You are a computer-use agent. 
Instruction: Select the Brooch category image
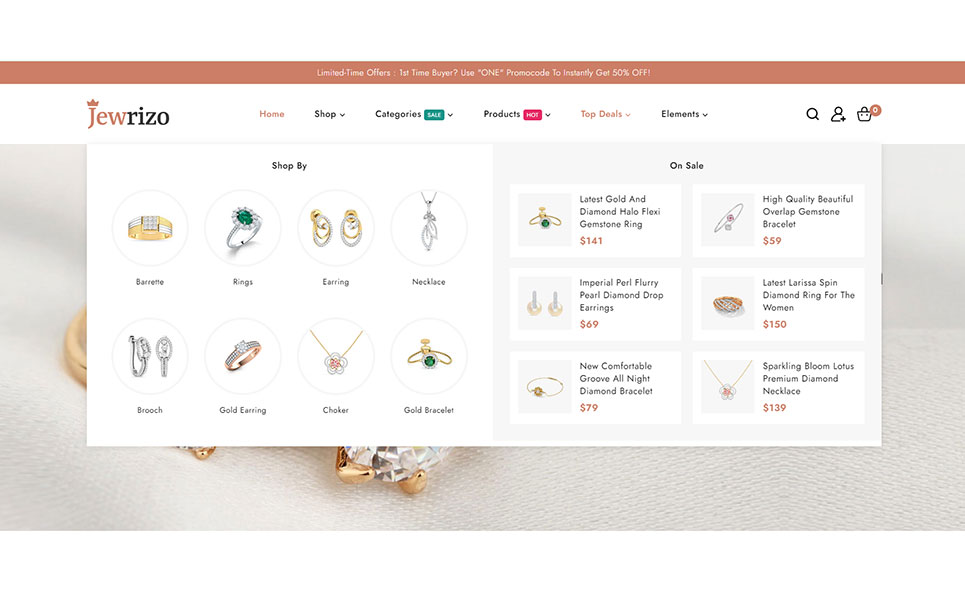click(x=150, y=356)
